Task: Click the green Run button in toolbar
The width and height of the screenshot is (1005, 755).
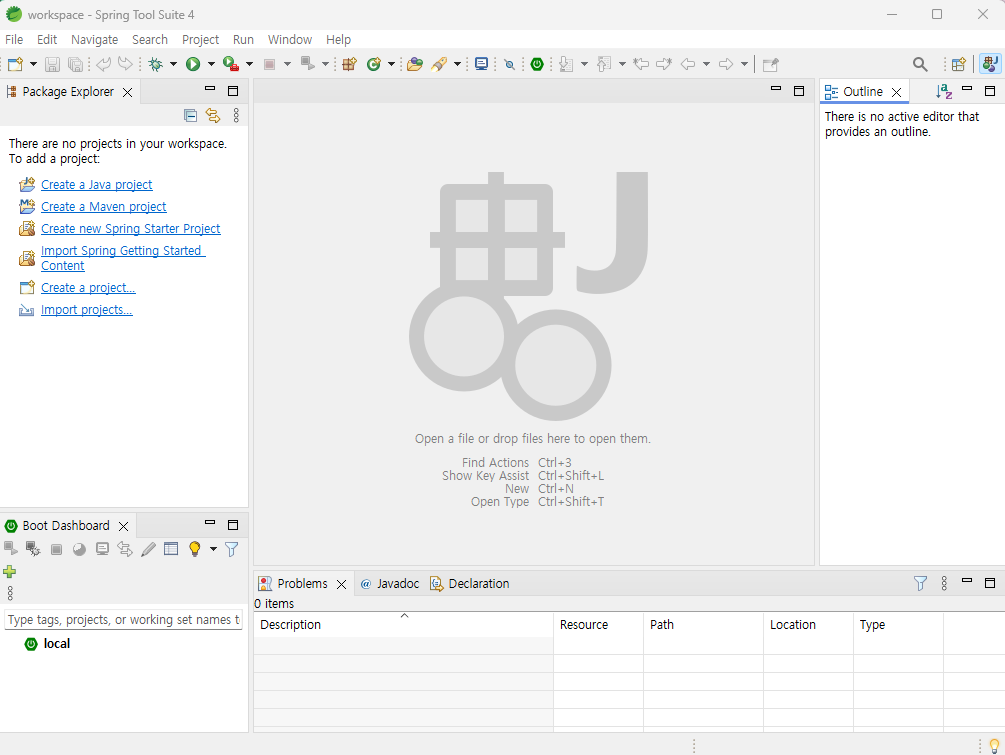Action: pos(193,64)
